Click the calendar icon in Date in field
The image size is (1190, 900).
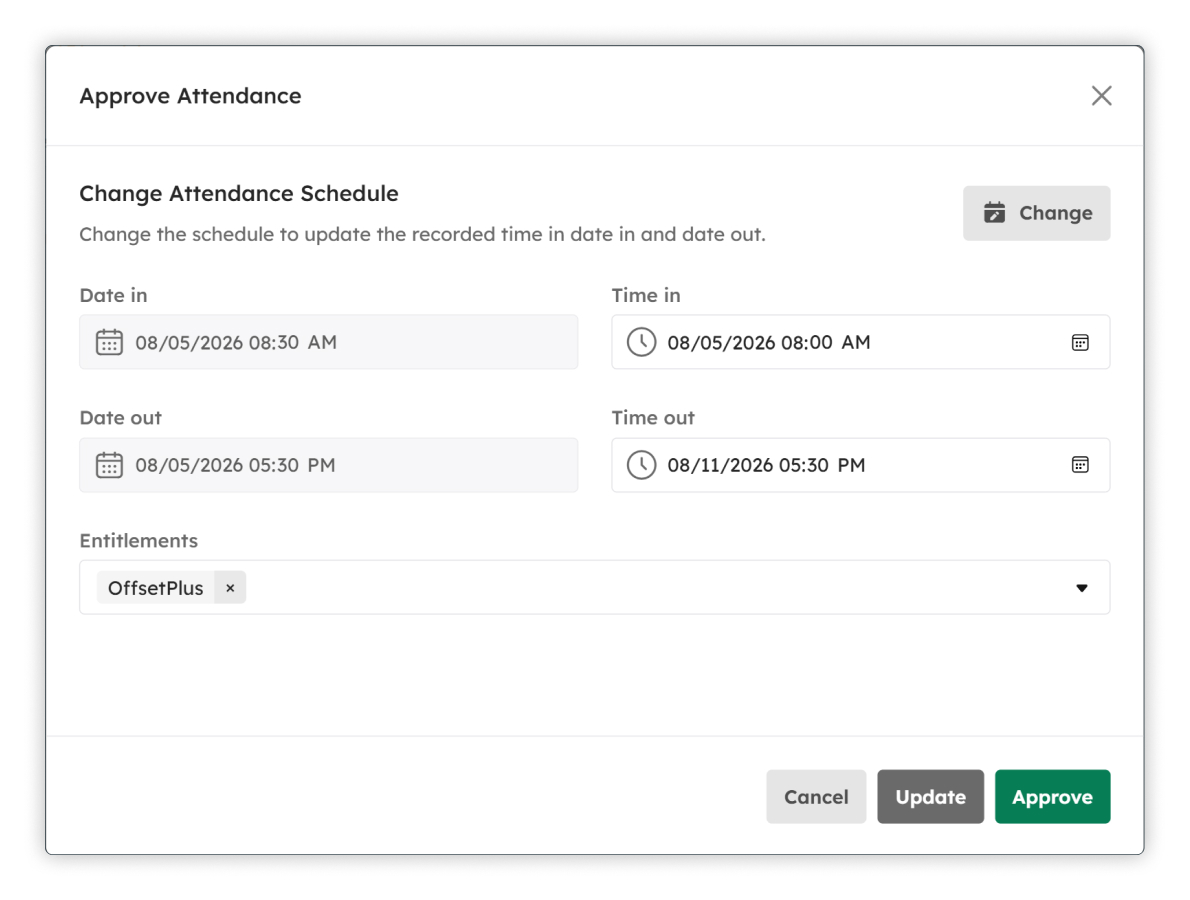tap(109, 342)
